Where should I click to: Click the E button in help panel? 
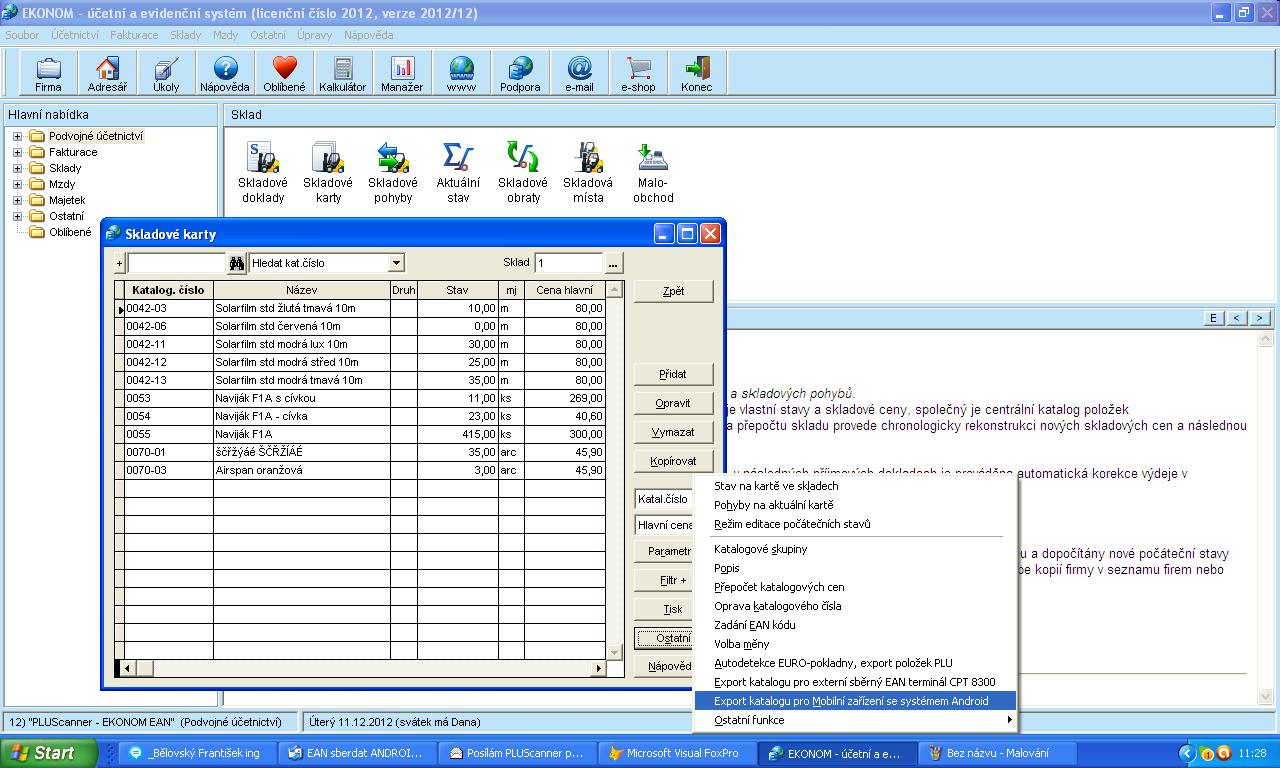click(1213, 318)
